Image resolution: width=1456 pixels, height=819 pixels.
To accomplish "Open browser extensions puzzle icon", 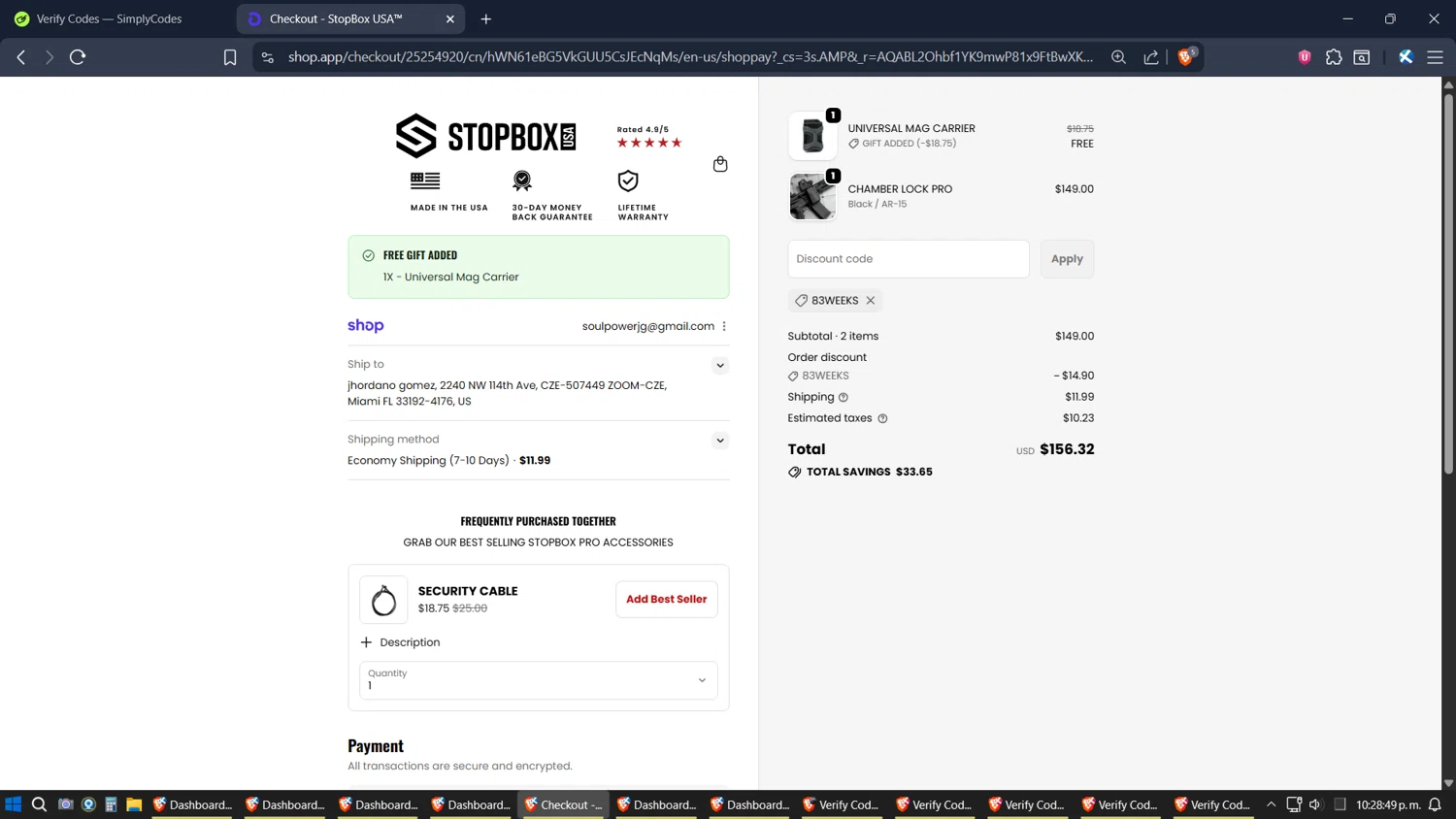I will pyautogui.click(x=1334, y=57).
